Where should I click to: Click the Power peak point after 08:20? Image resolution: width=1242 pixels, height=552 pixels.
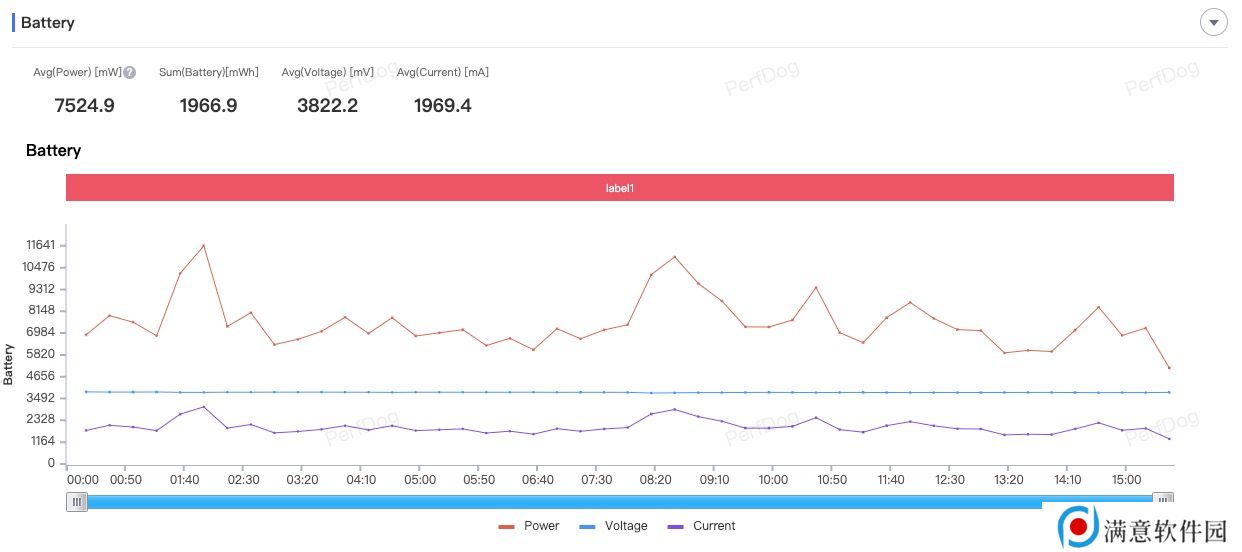pos(675,257)
